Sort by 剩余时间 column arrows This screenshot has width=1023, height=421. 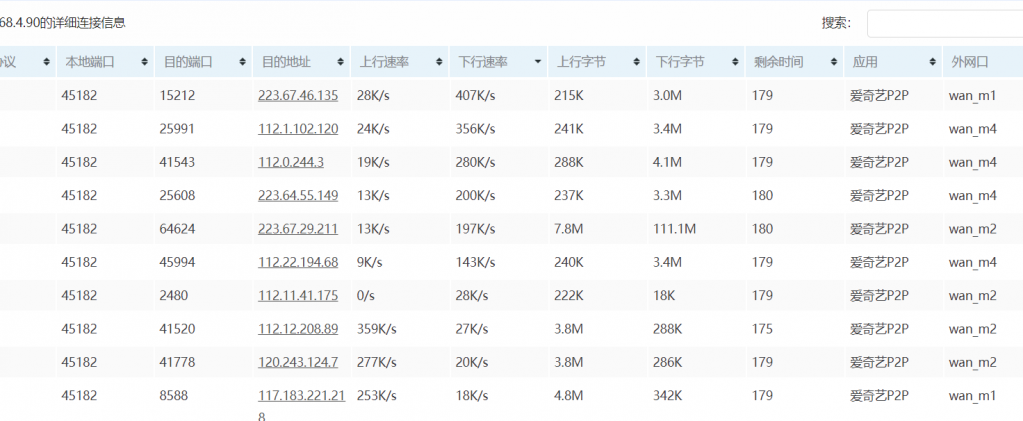pos(833,62)
